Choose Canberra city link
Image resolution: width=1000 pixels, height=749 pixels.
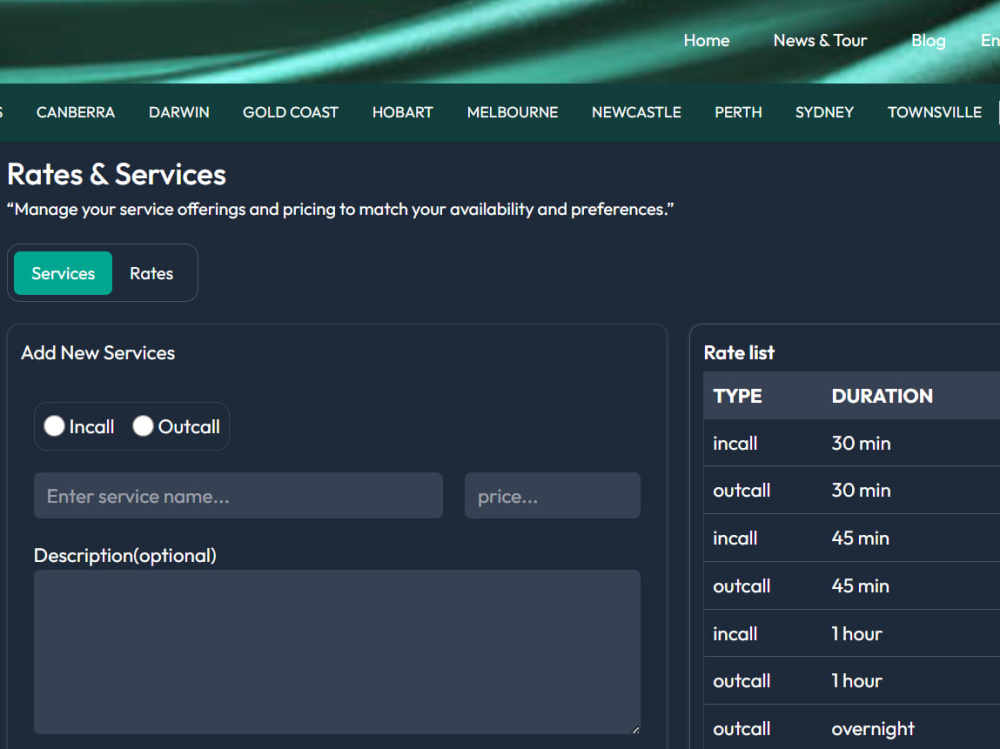click(75, 112)
